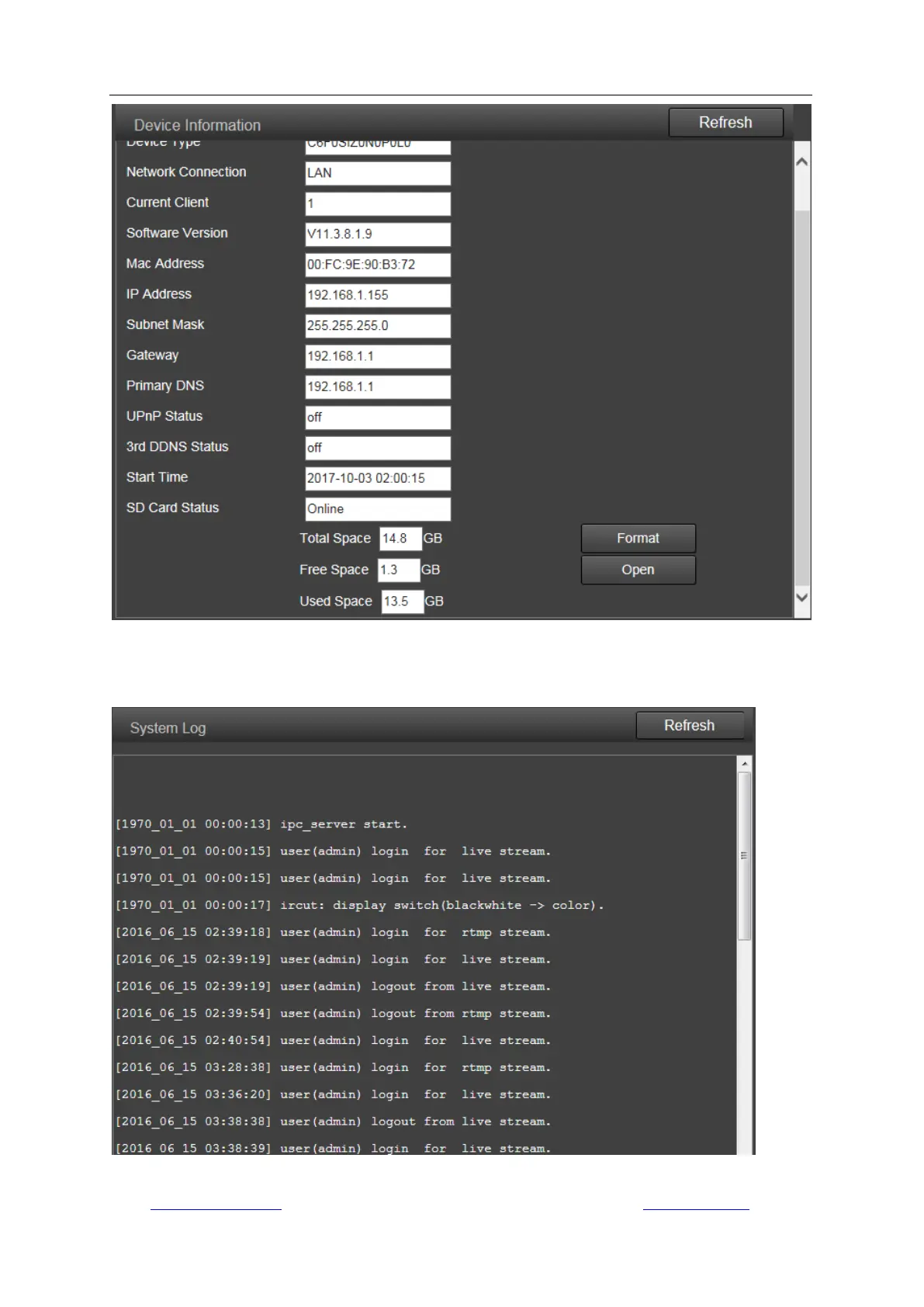Open the SD card contents
The image size is (924, 1307).
(x=638, y=570)
